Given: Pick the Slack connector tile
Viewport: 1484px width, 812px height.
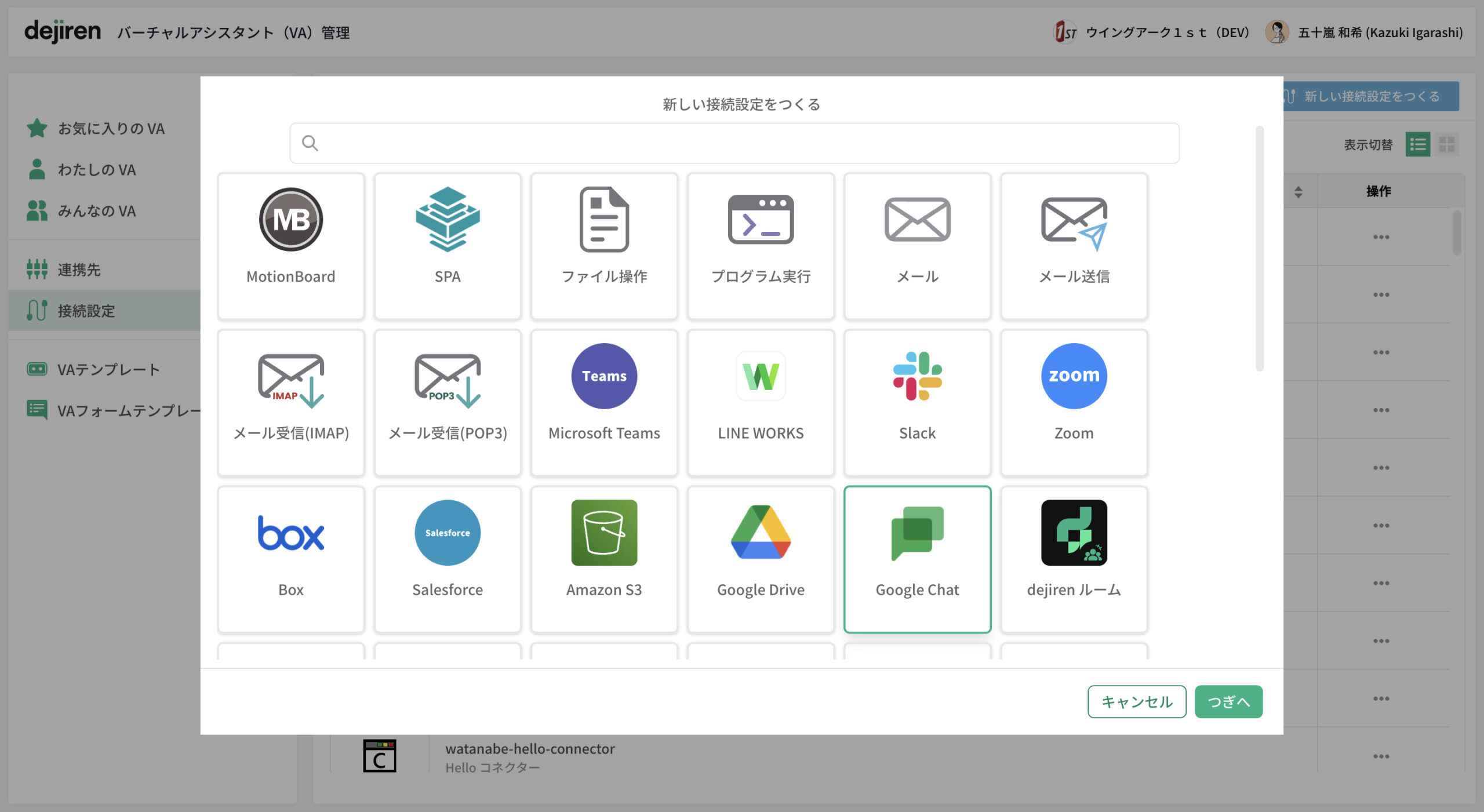Looking at the screenshot, I should (917, 403).
